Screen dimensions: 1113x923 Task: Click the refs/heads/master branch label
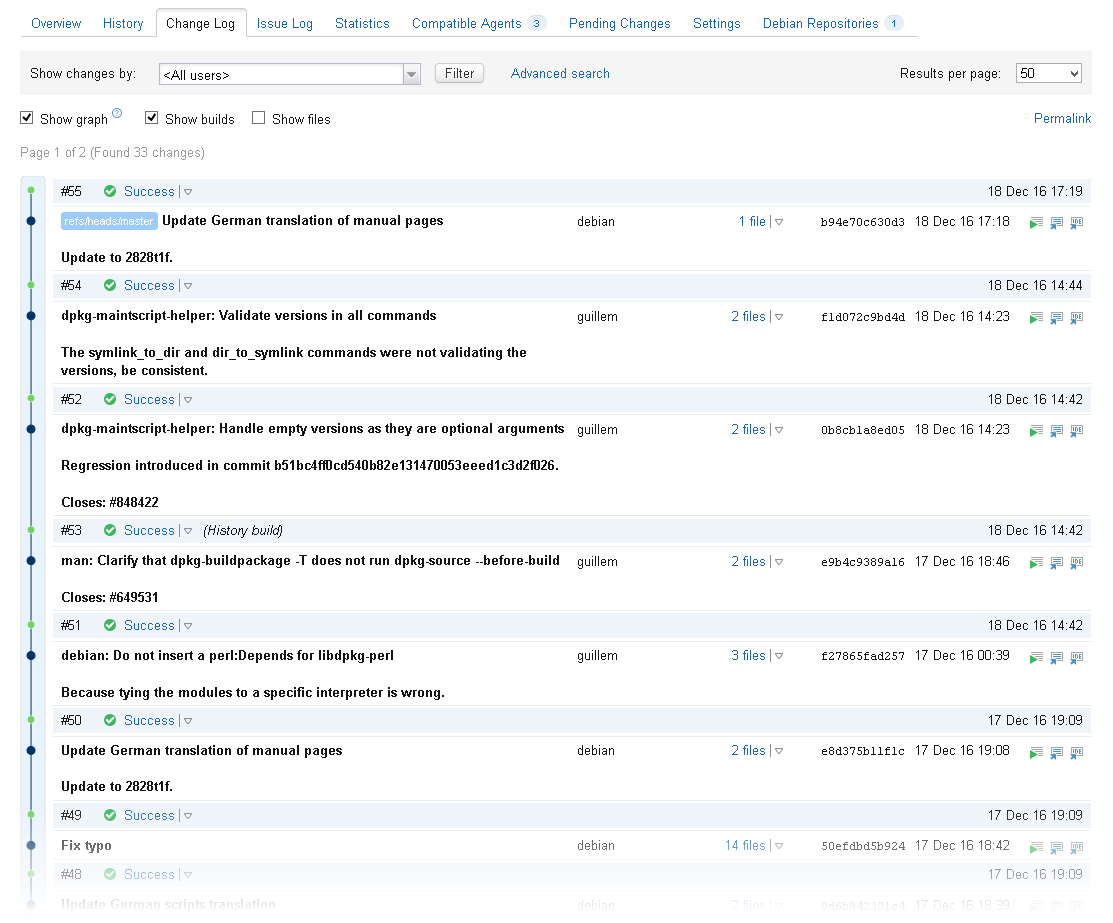[109, 221]
